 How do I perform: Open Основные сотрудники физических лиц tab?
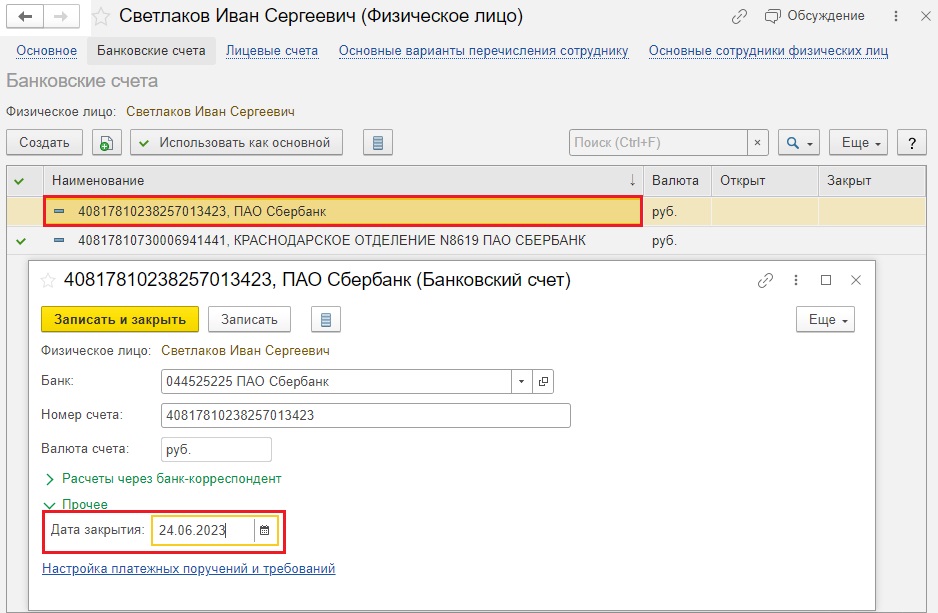point(768,51)
